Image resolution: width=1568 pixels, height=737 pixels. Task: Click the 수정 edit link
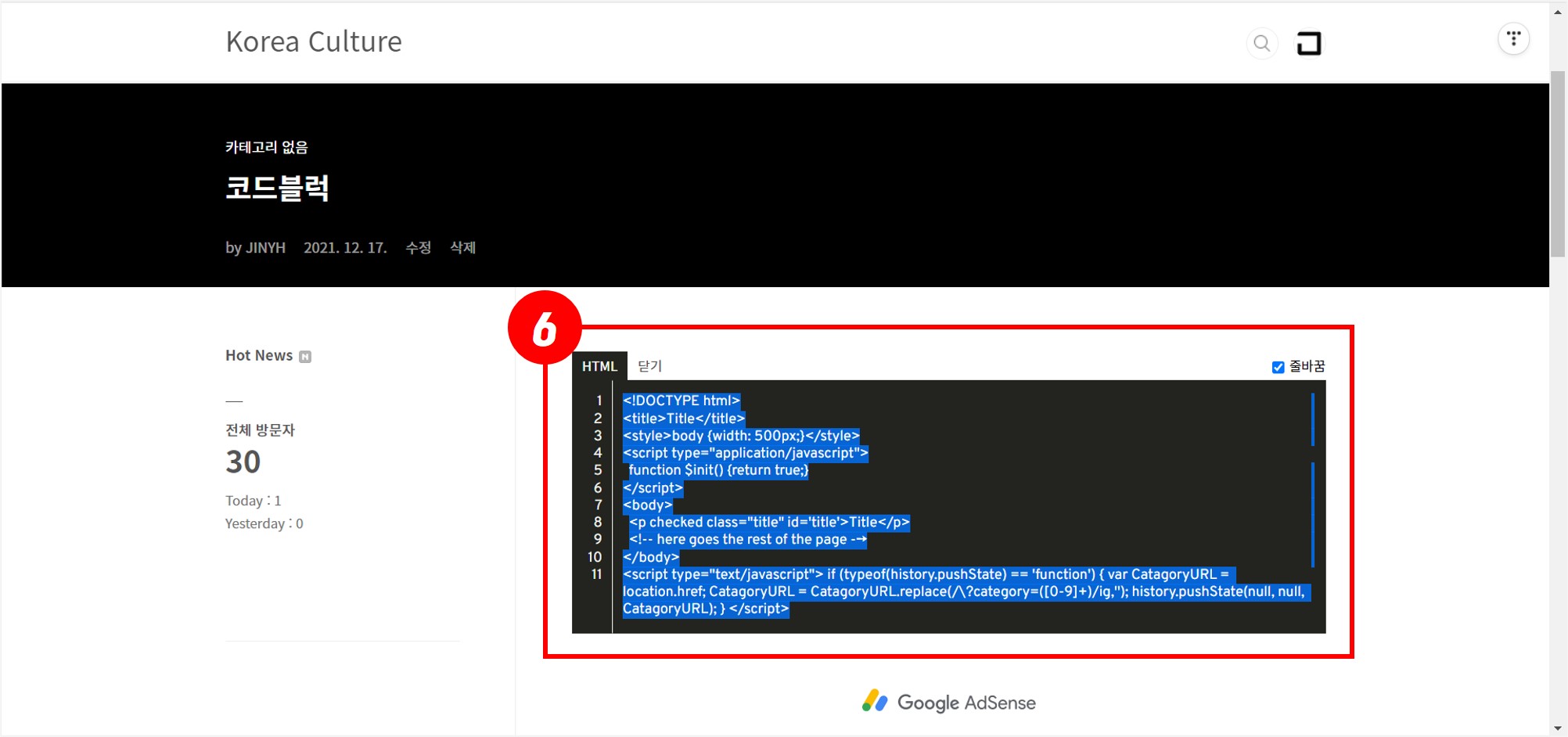[x=419, y=247]
